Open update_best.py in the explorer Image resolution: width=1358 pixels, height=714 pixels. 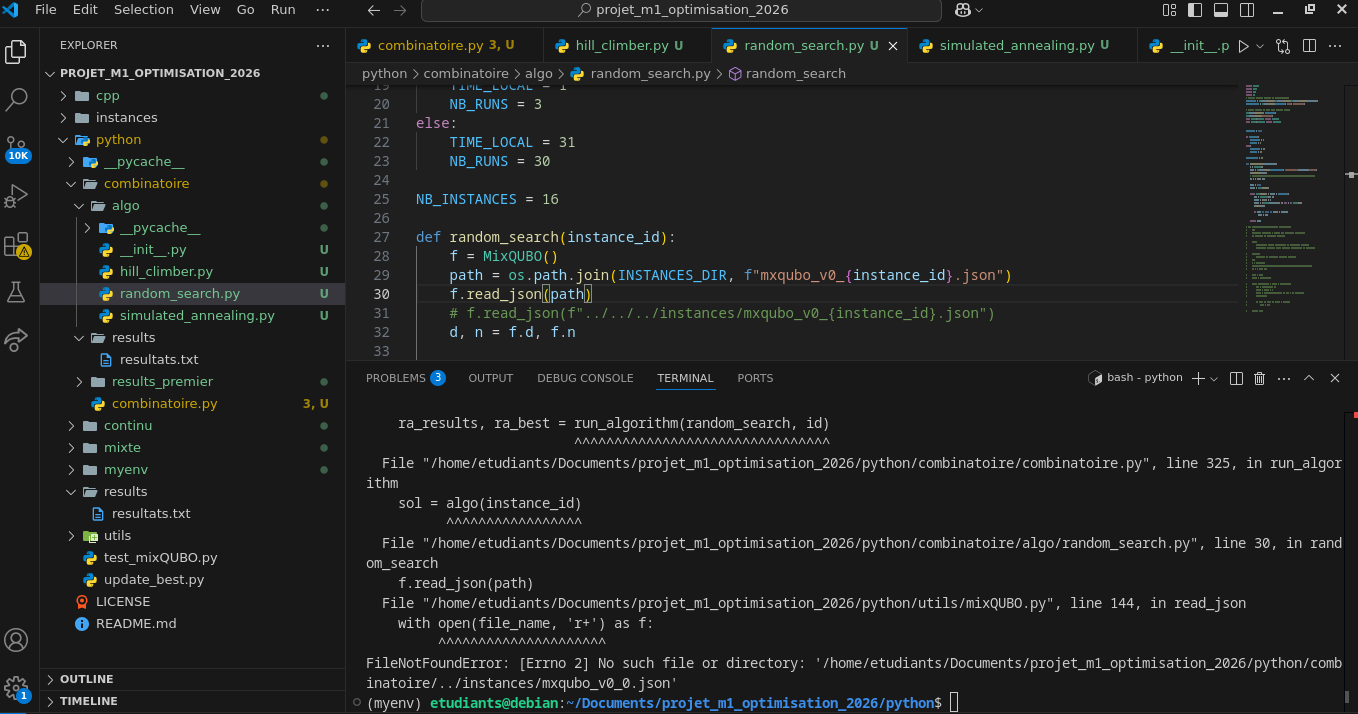point(154,580)
